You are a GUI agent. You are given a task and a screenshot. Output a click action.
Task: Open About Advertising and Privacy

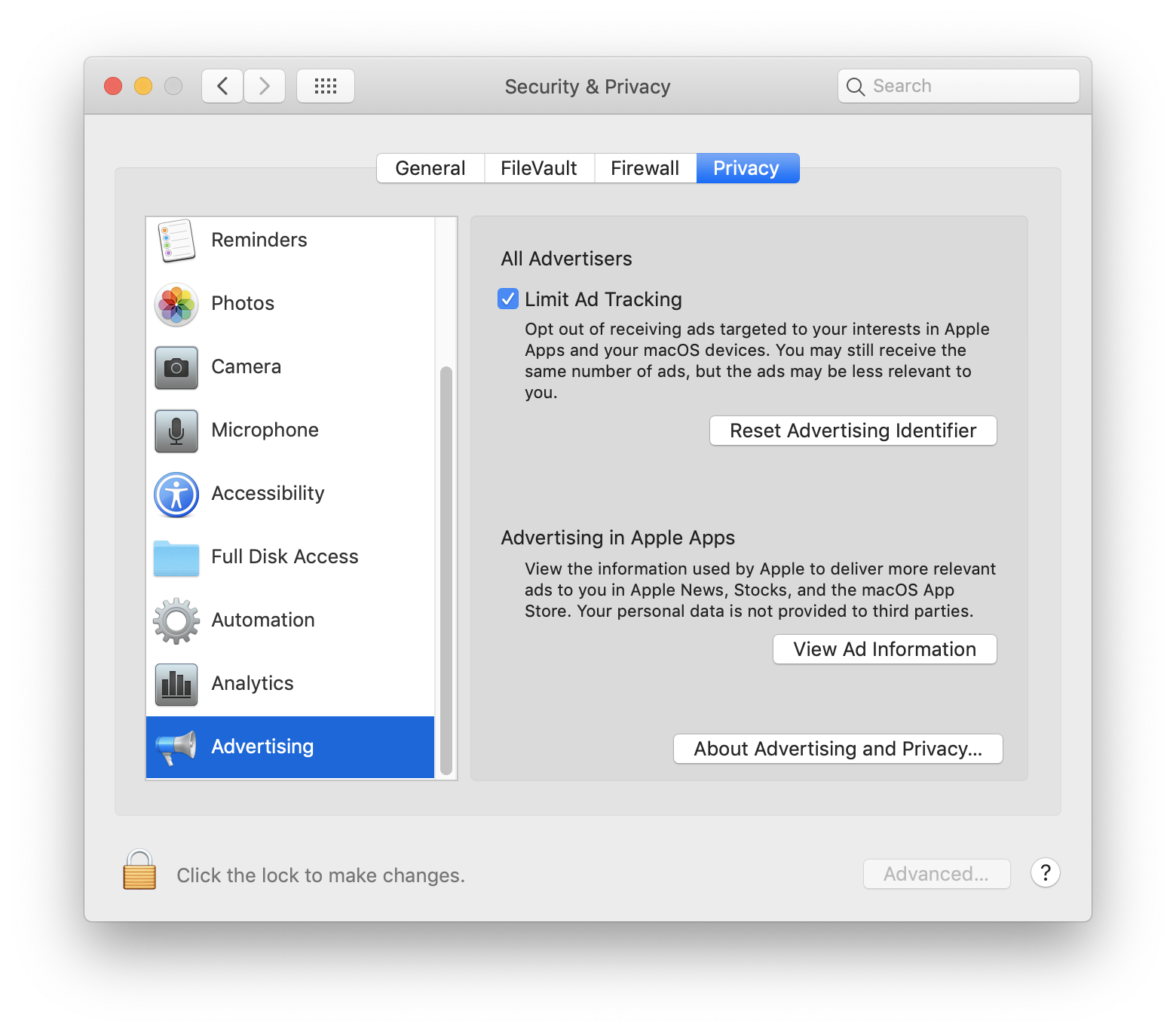tap(838, 749)
